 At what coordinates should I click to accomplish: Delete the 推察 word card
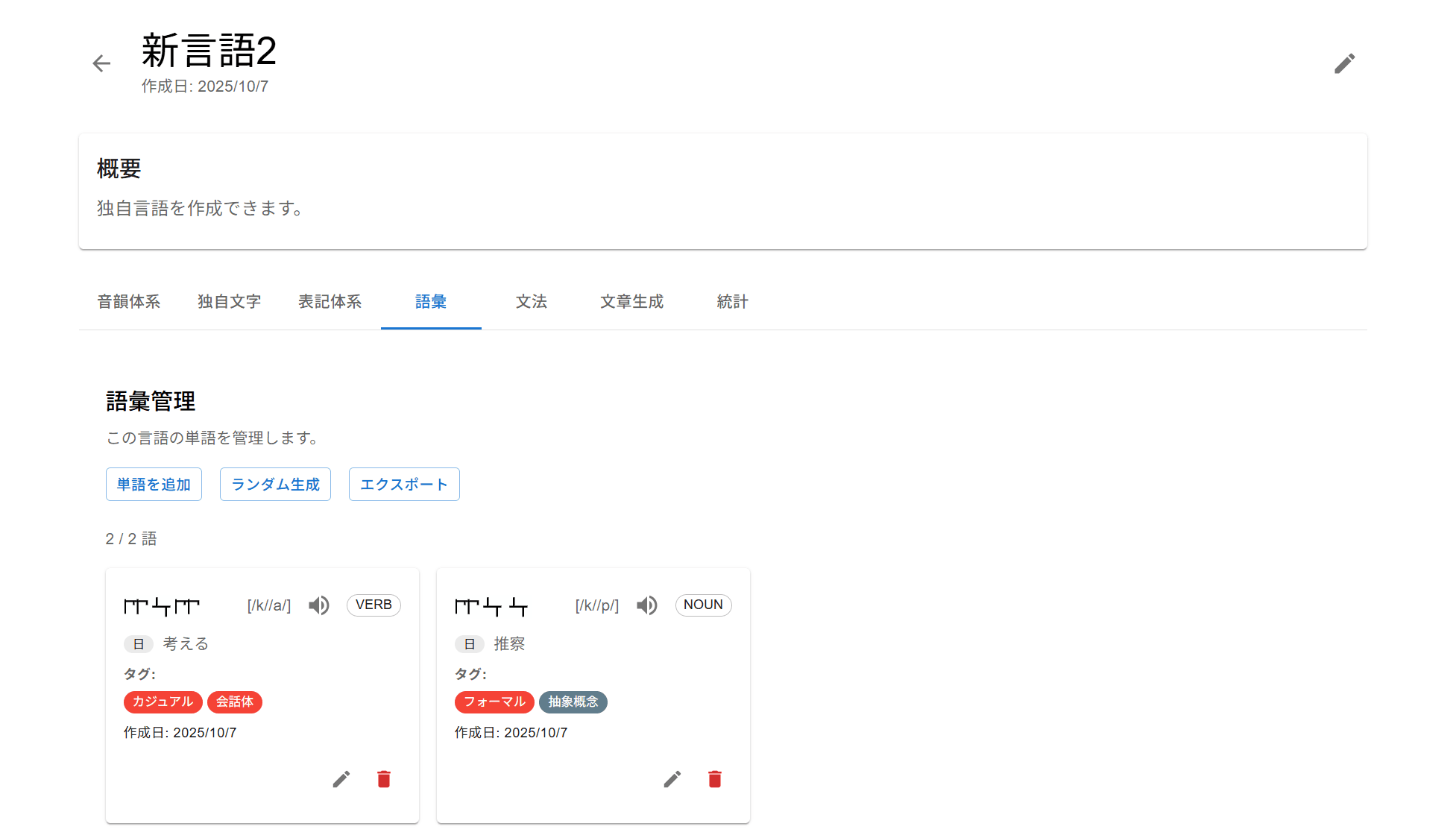click(x=715, y=779)
